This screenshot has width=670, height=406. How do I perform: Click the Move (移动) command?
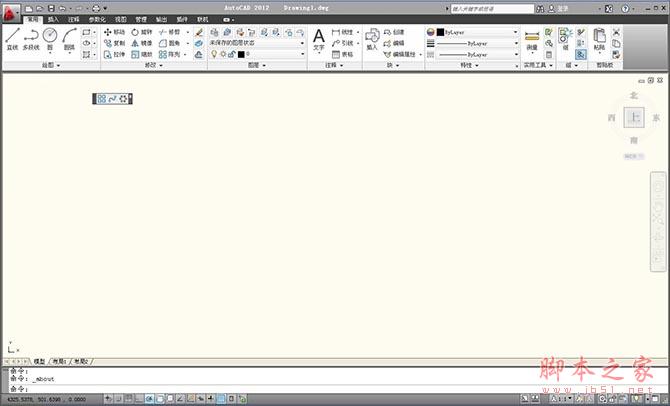coord(114,32)
